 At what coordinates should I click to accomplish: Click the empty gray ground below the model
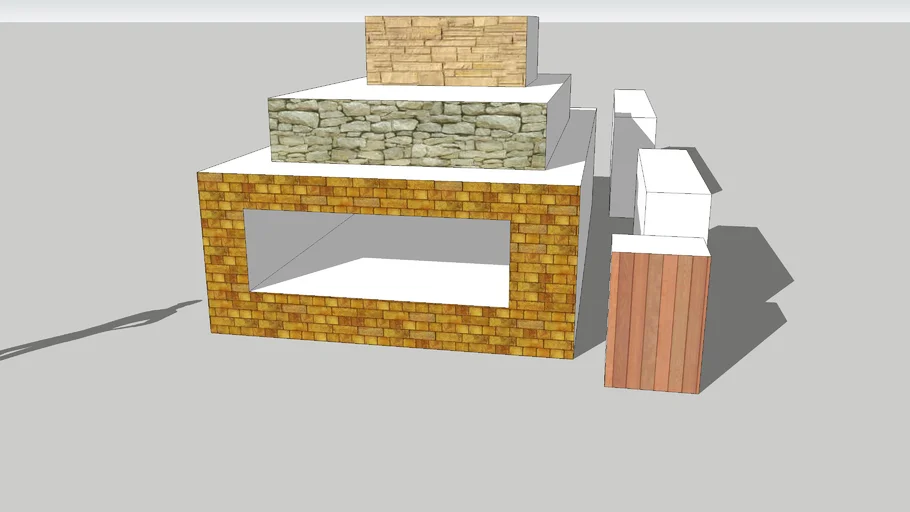point(400,440)
